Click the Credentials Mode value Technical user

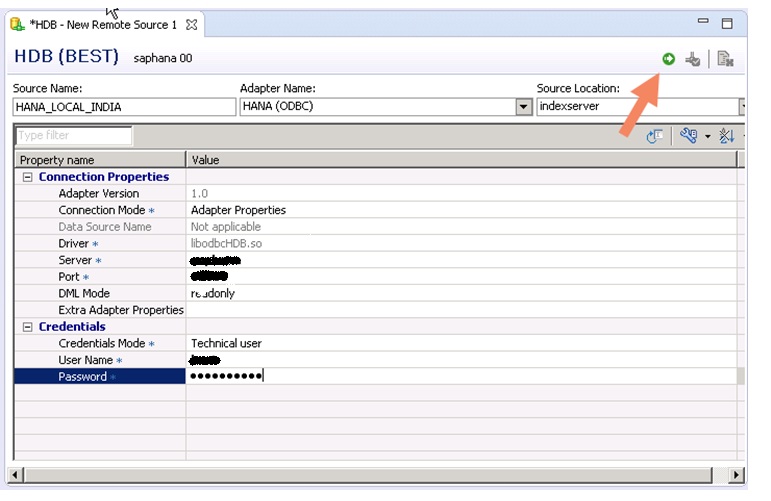tap(226, 344)
